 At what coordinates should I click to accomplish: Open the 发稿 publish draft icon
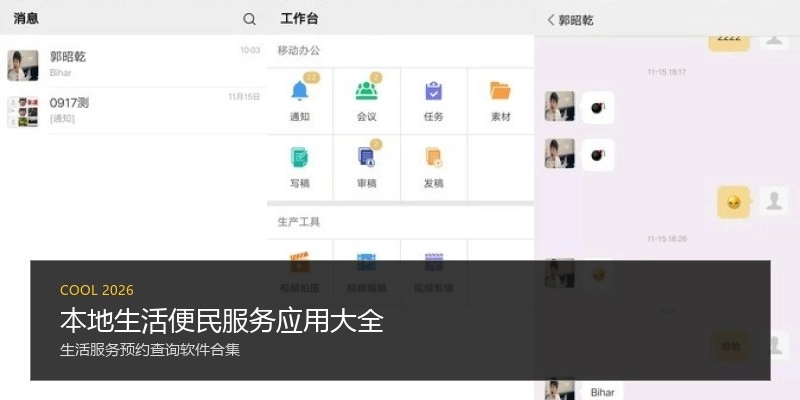[434, 157]
